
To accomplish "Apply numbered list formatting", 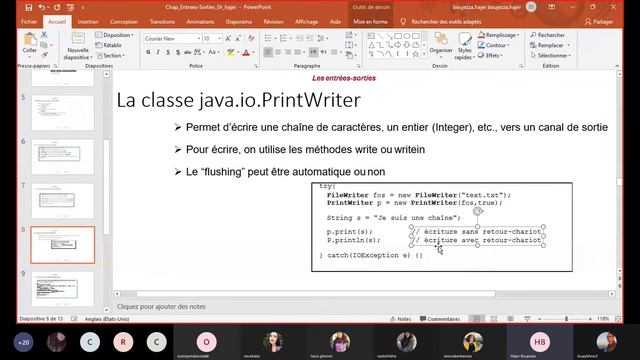I will [283, 38].
